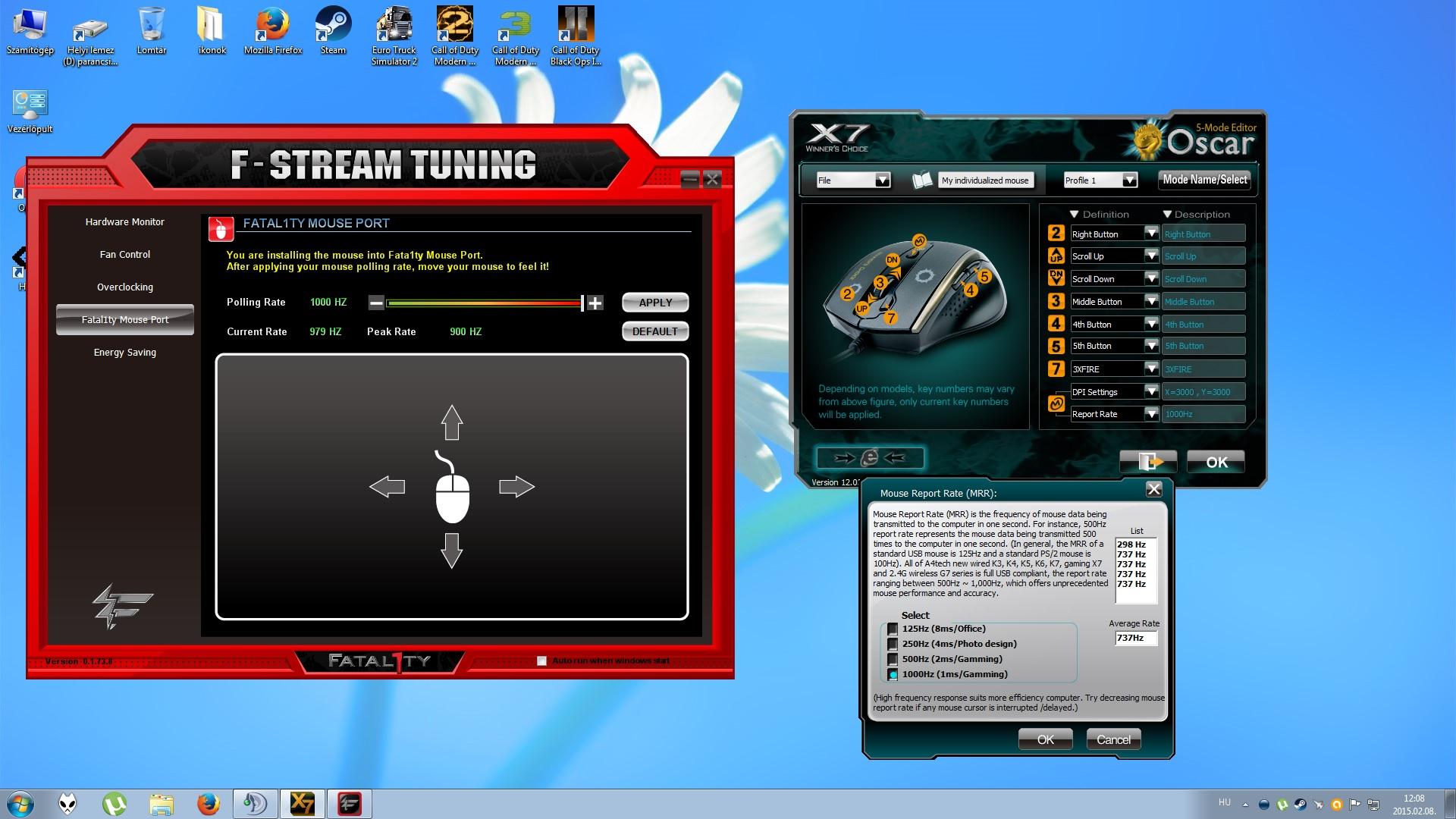
Task: Select 1000Hz (1ms/Gamming) report rate
Action: coord(893,674)
